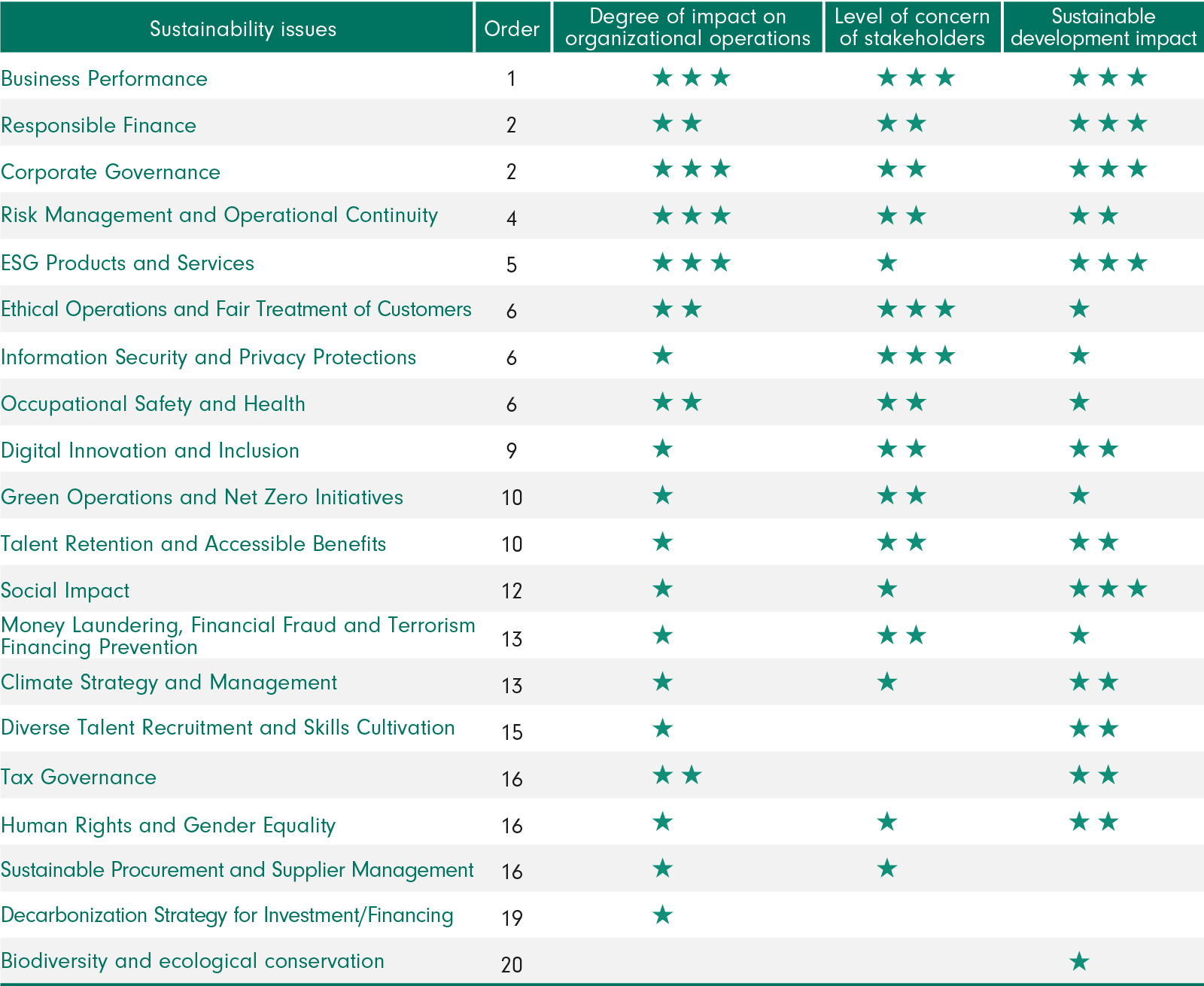Click 'Ethical Operations and Fair Treatment of Customers'
1204x986 pixels.
tap(236, 309)
